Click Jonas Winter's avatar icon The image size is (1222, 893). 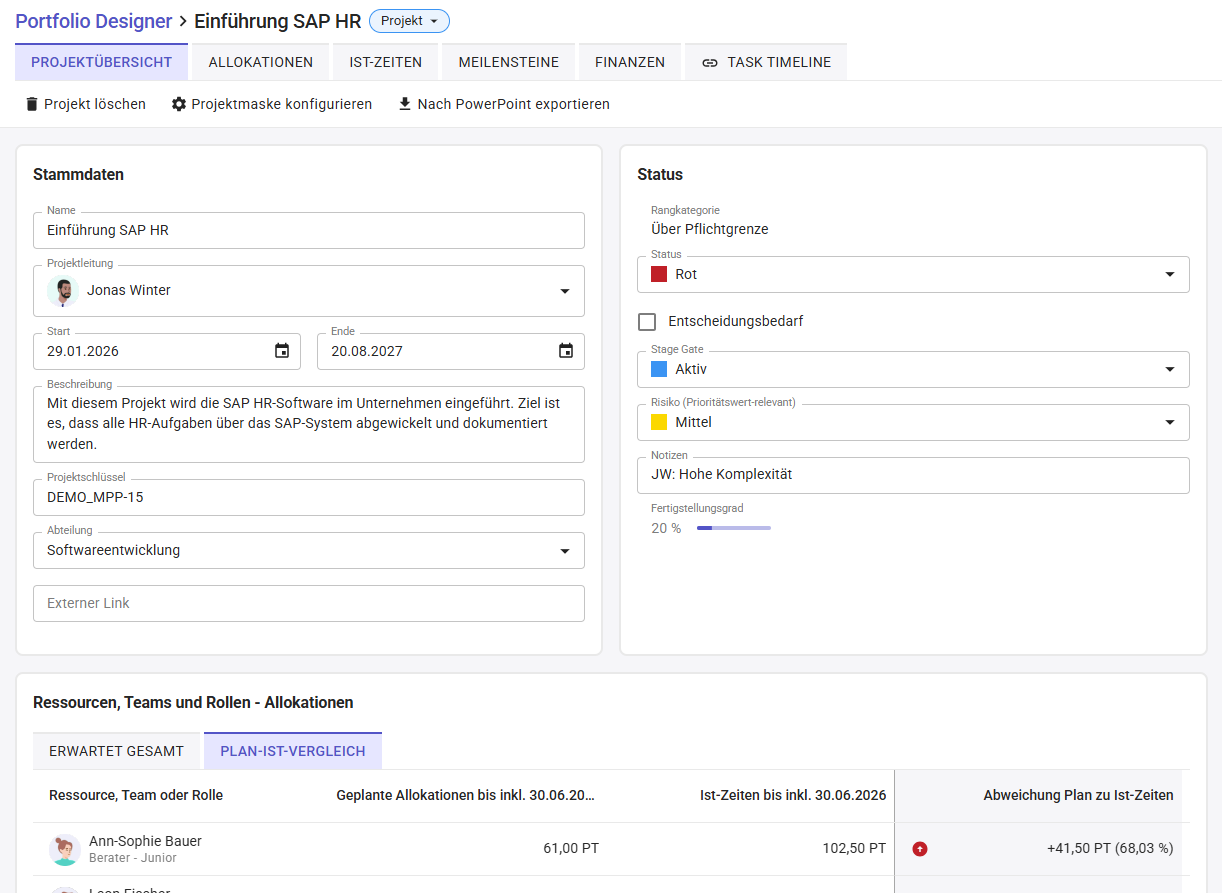(x=64, y=291)
